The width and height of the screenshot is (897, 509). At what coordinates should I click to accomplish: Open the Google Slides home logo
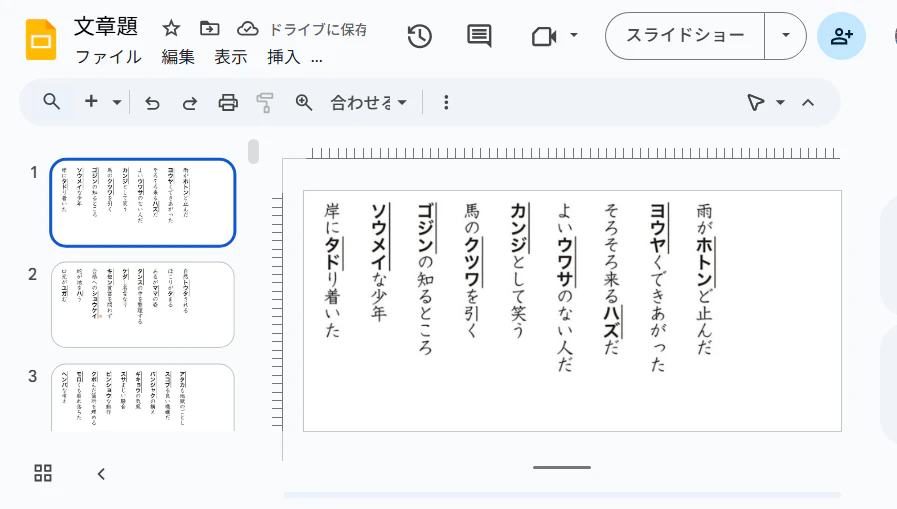[41, 39]
